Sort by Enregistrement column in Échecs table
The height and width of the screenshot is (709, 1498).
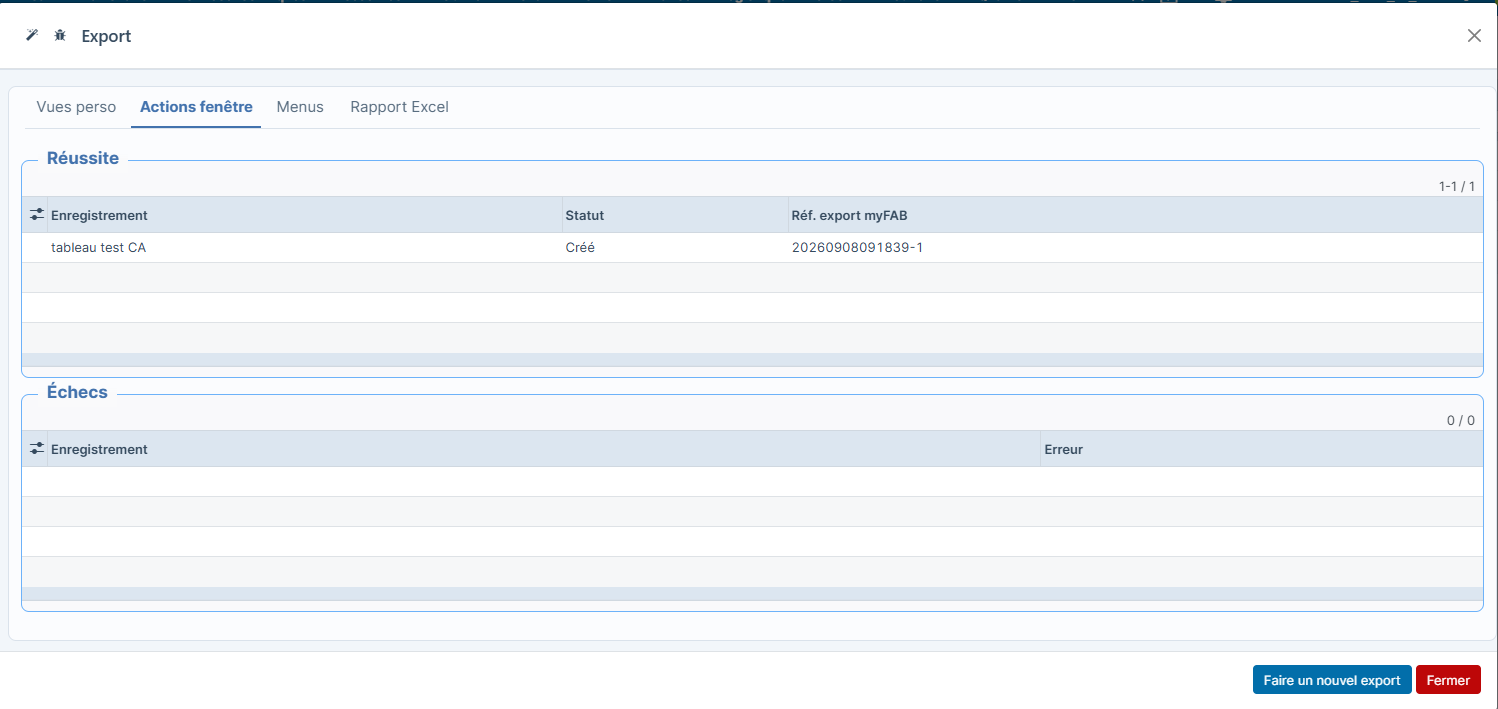click(544, 449)
